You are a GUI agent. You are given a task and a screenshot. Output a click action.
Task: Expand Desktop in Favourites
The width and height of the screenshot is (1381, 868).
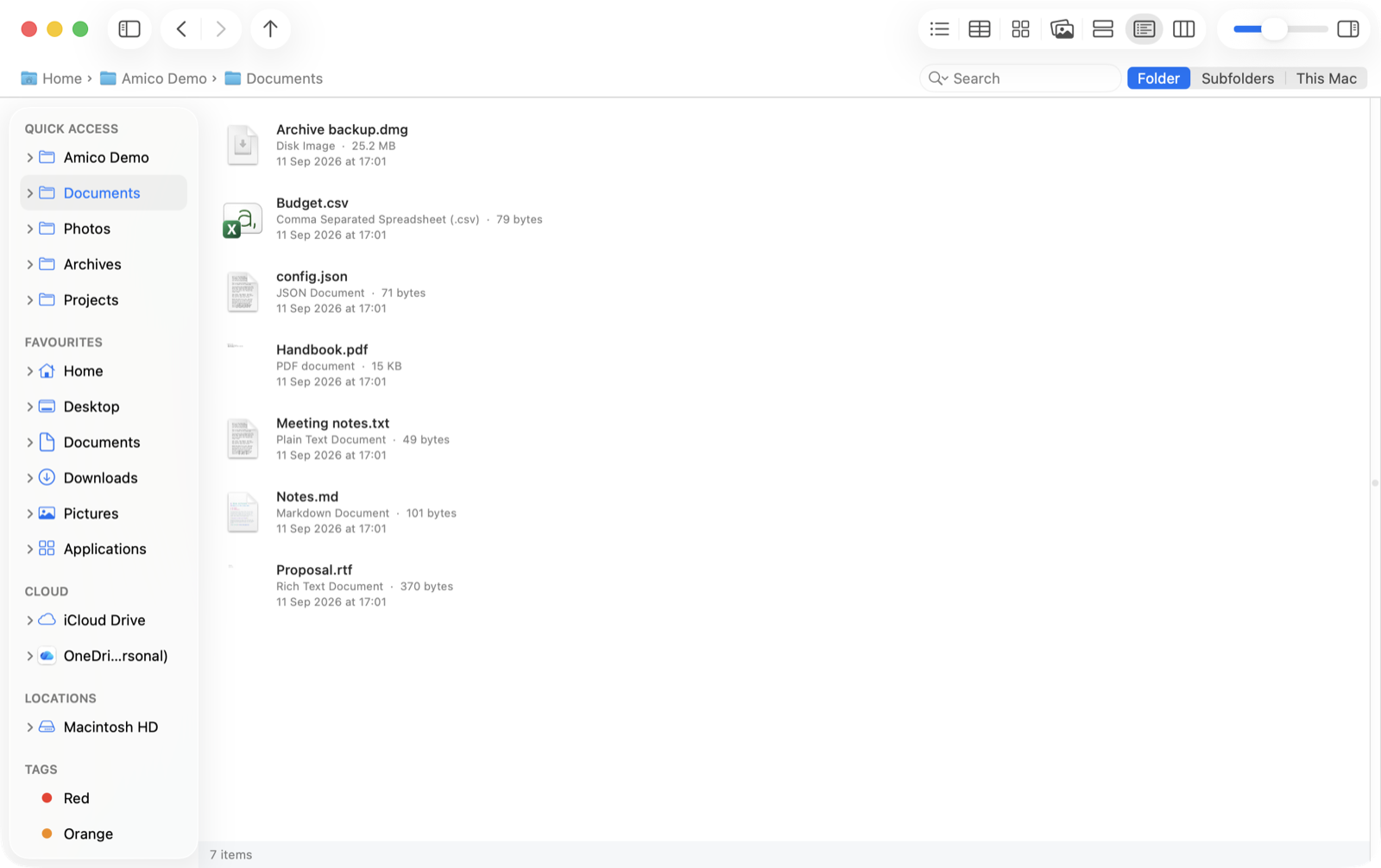tap(29, 406)
